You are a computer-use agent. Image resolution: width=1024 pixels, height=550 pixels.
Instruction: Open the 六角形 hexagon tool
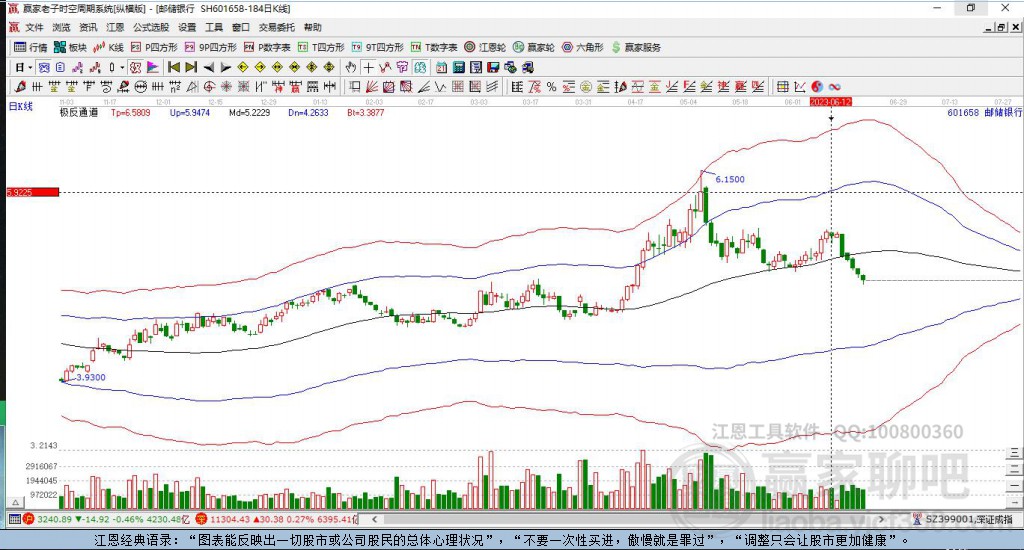(x=583, y=47)
